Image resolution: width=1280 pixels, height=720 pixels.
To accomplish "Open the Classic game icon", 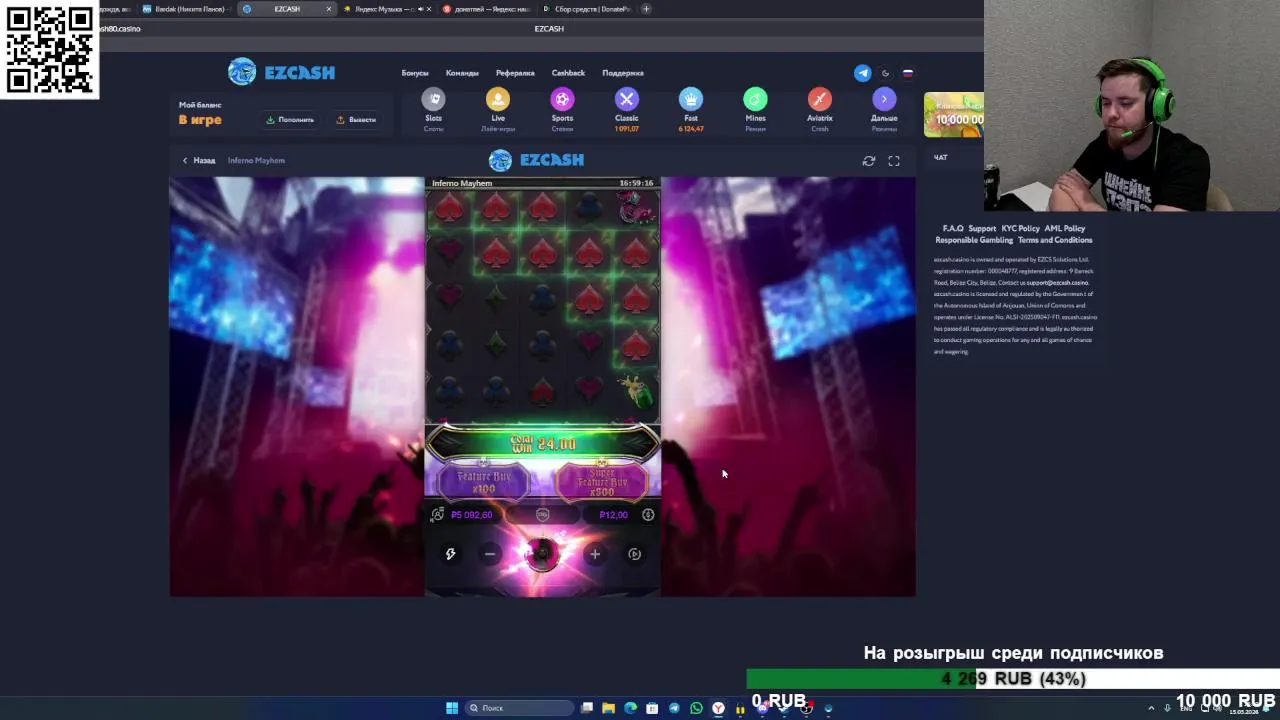I will tap(626, 99).
